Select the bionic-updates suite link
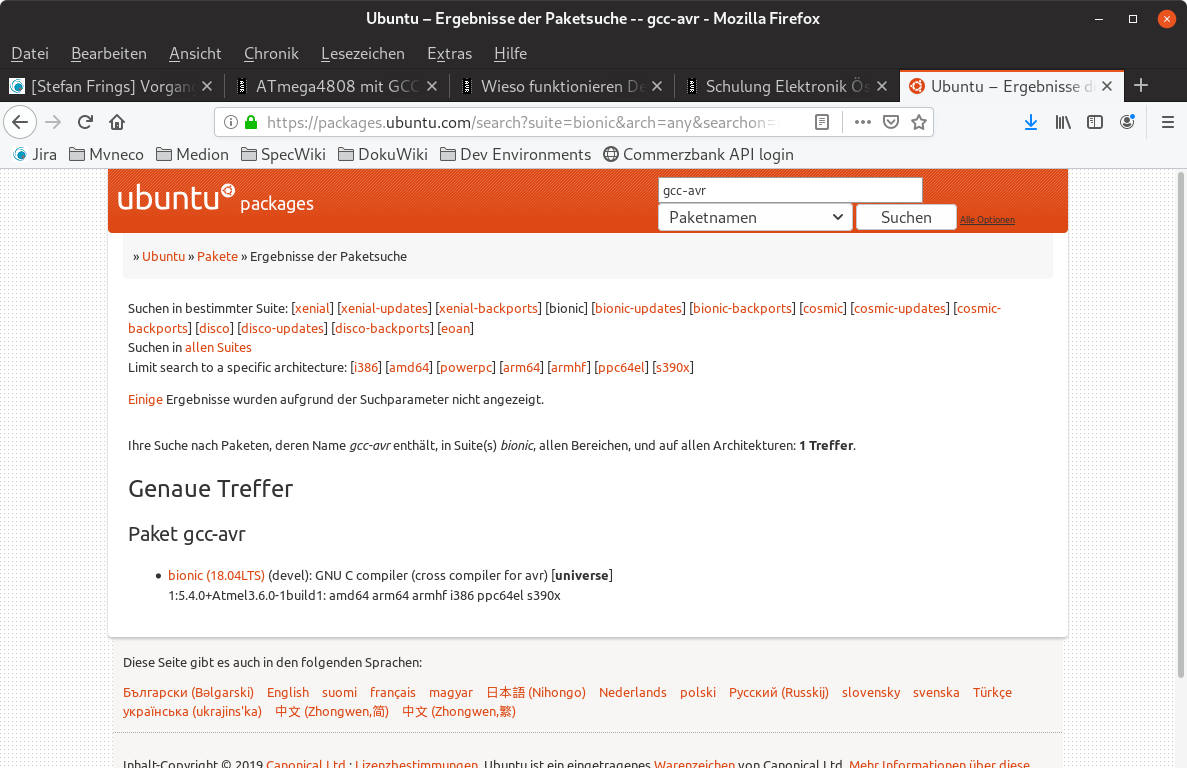Image resolution: width=1187 pixels, height=768 pixels. tap(638, 309)
